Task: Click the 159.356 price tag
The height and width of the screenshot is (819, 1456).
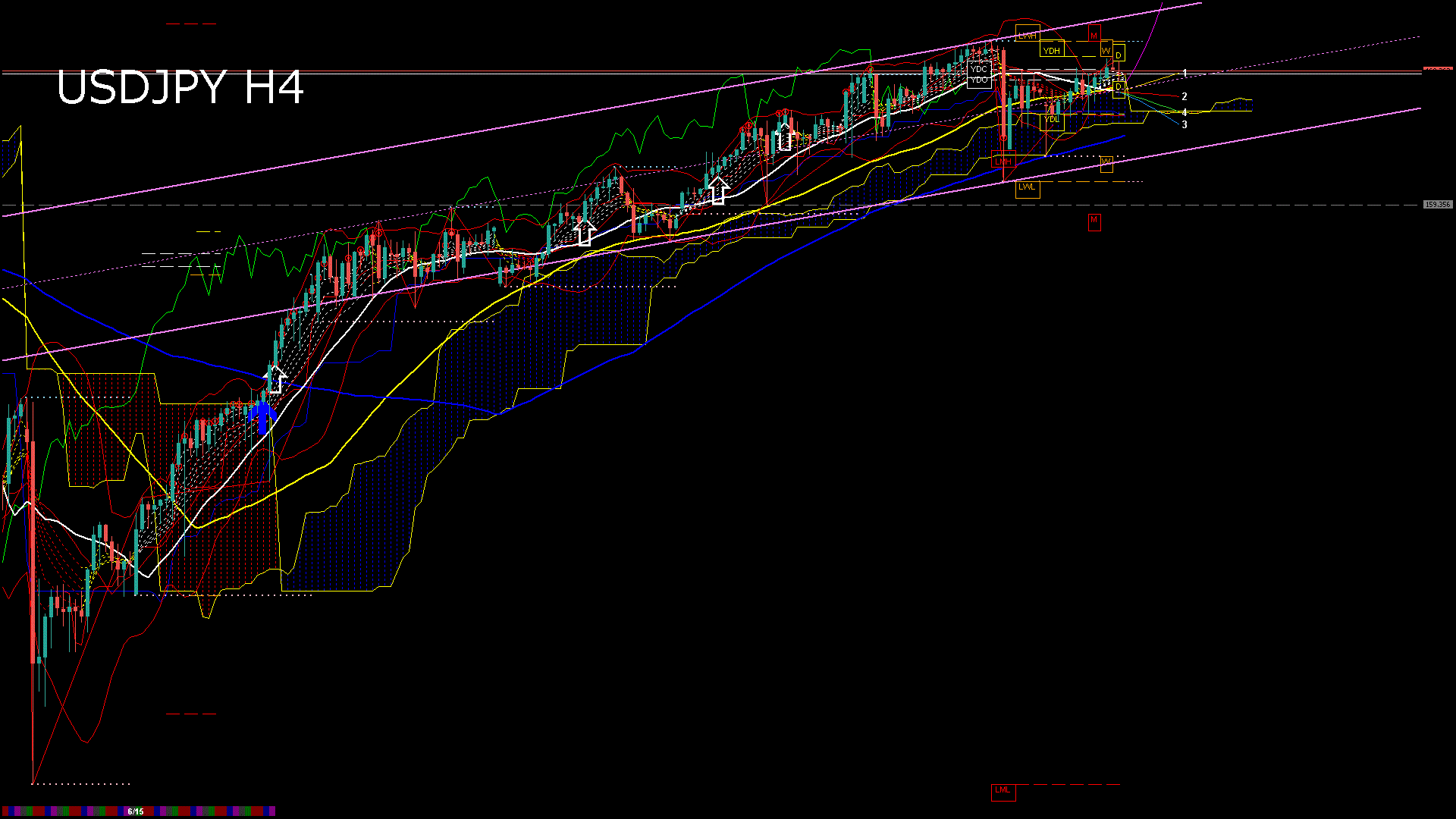Action: [x=1438, y=205]
